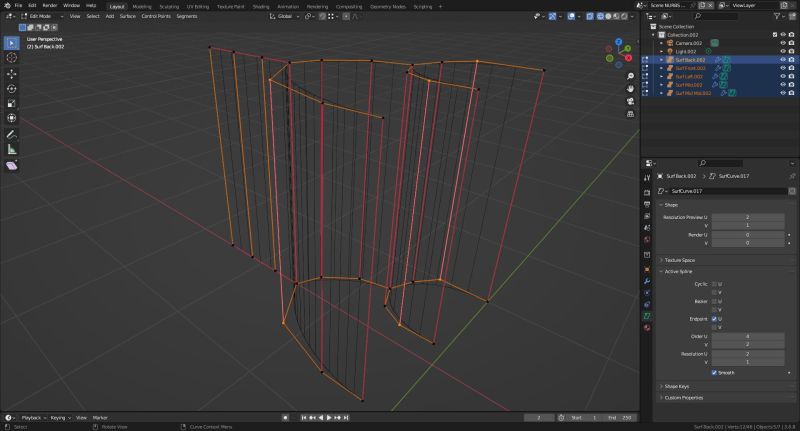Open the Render properties tab
800x431 pixels.
click(x=647, y=193)
